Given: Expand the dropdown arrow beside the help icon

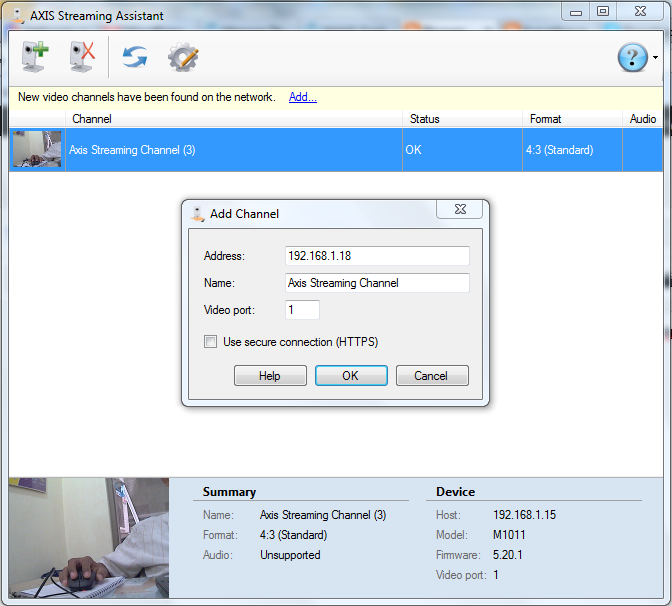Looking at the screenshot, I should 656,57.
